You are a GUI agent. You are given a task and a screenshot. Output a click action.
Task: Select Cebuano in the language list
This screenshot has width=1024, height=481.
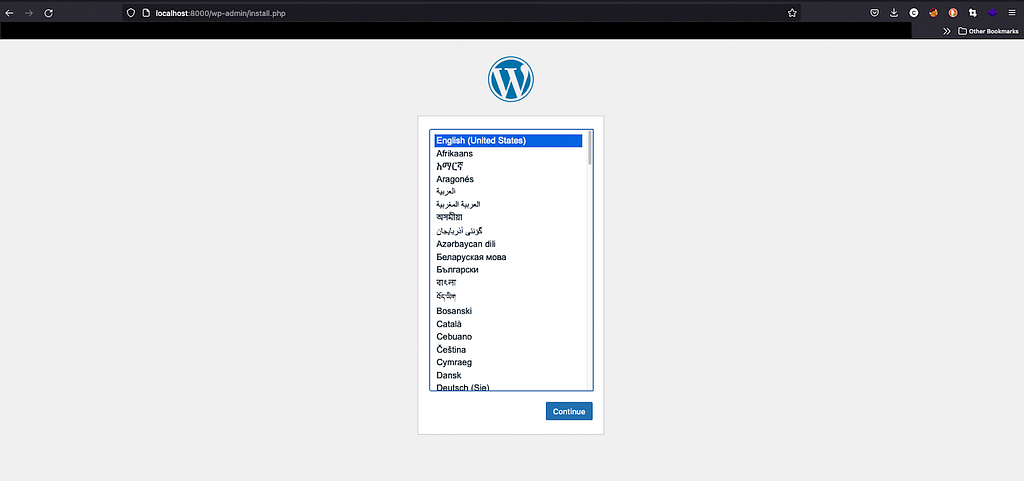508,336
